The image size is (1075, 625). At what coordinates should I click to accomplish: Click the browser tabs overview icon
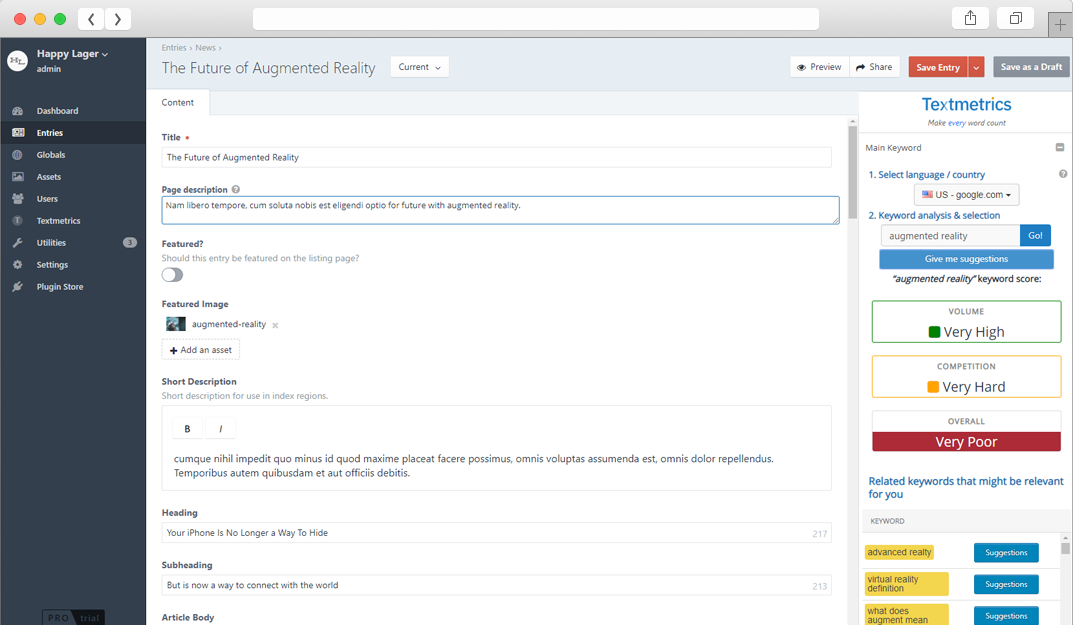[1015, 19]
